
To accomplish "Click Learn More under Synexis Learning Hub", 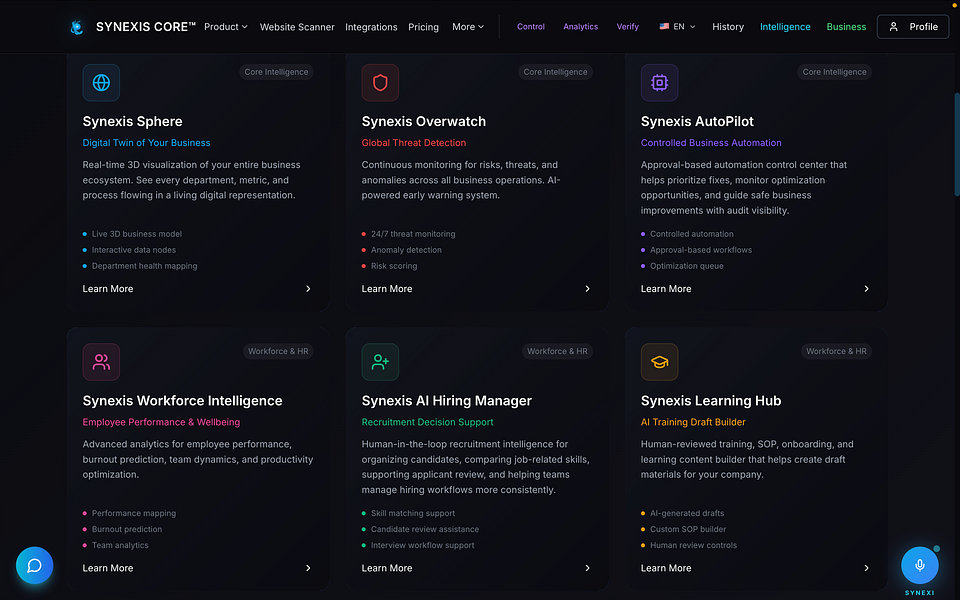I will (666, 568).
